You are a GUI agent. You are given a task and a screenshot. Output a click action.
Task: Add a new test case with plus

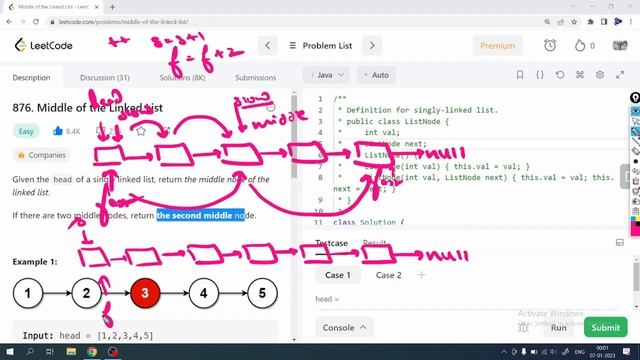click(422, 275)
